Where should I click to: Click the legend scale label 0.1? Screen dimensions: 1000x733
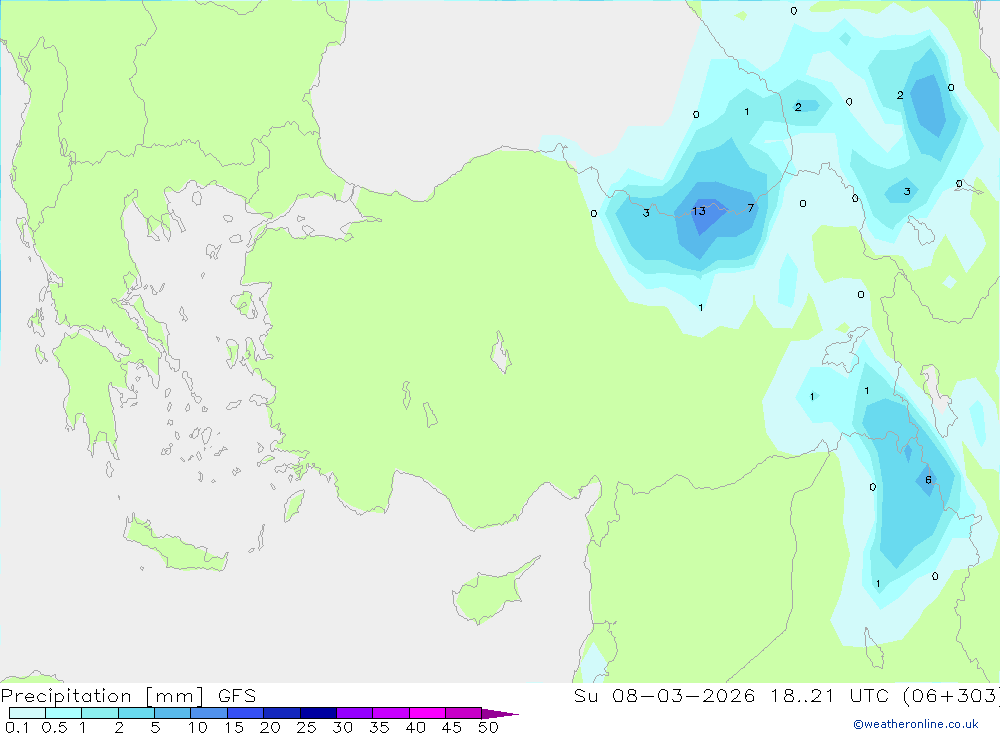coord(17,727)
